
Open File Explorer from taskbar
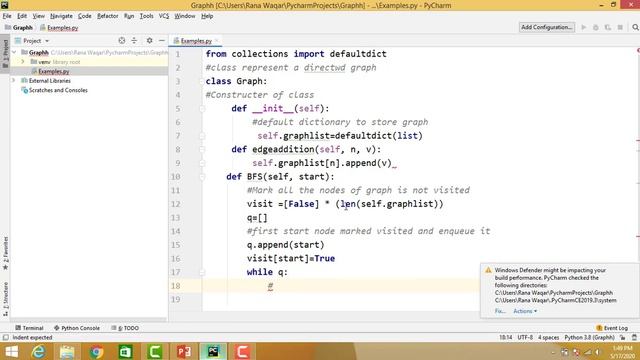pos(67,351)
